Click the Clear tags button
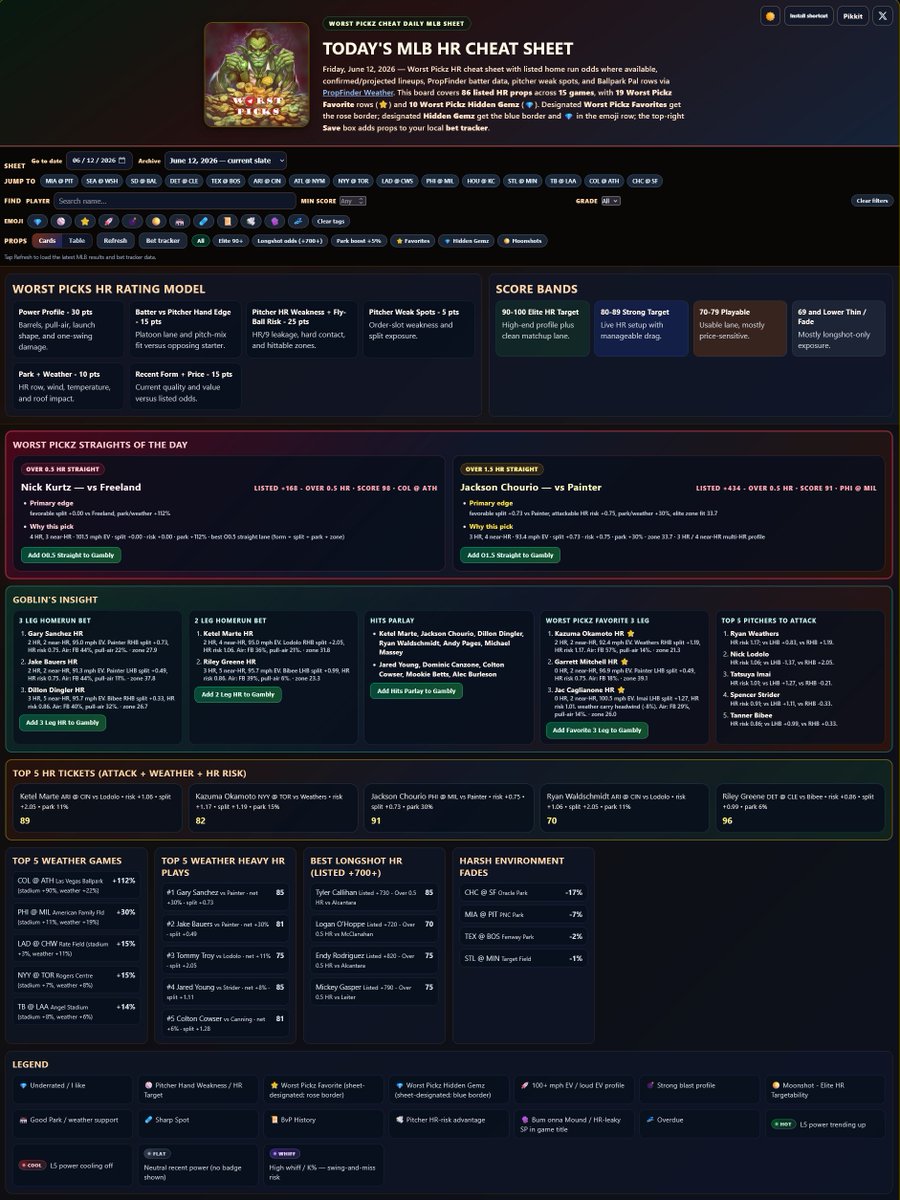The image size is (900, 1200). pos(331,221)
